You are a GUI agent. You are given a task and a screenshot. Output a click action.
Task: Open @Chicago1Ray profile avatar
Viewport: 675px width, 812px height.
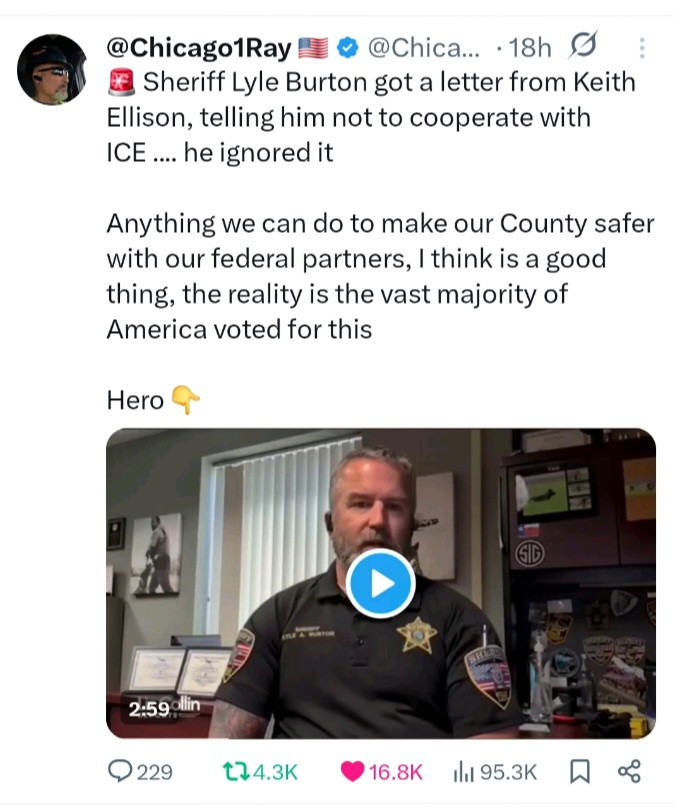click(52, 69)
